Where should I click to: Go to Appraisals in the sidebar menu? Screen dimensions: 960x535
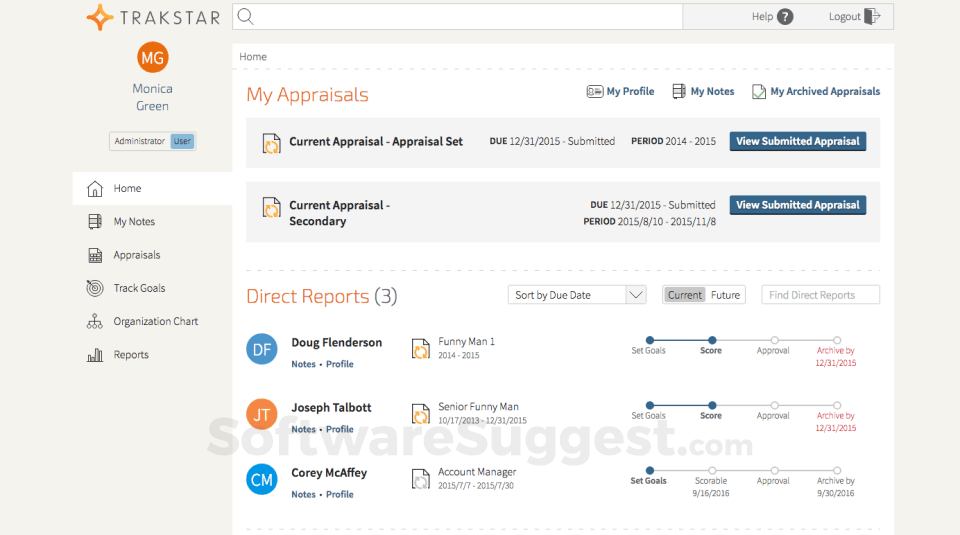pyautogui.click(x=137, y=255)
